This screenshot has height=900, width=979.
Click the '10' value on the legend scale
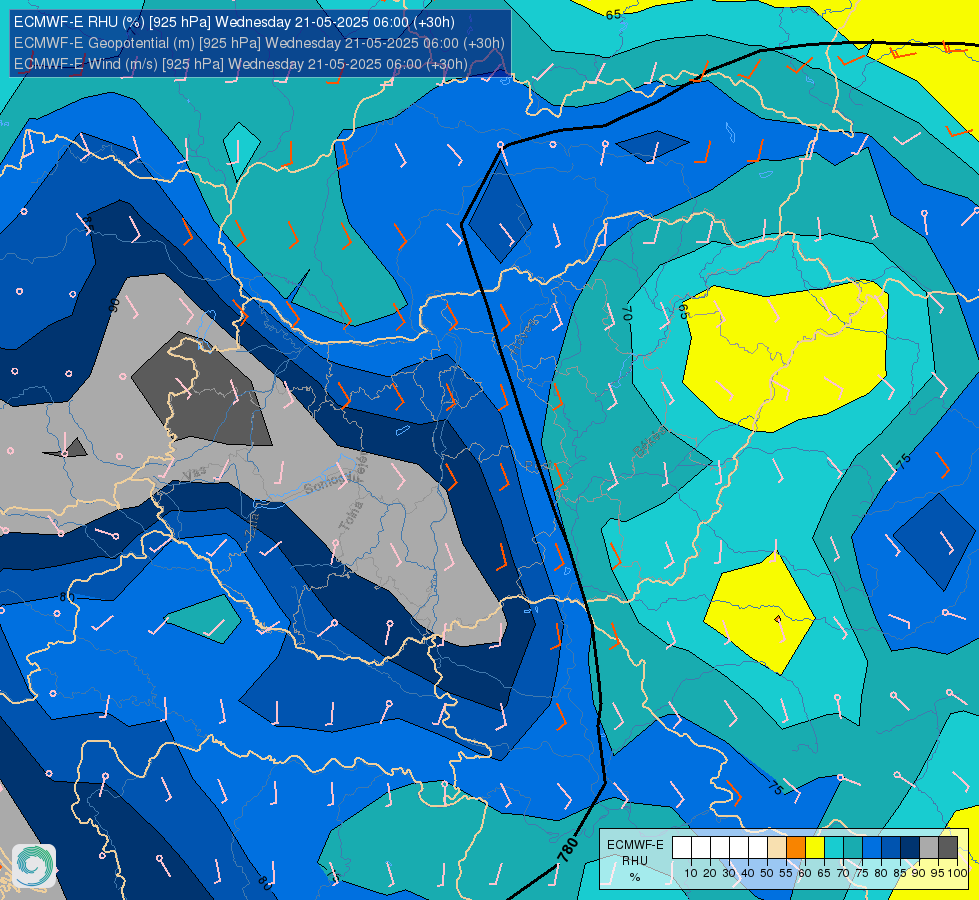click(x=691, y=873)
